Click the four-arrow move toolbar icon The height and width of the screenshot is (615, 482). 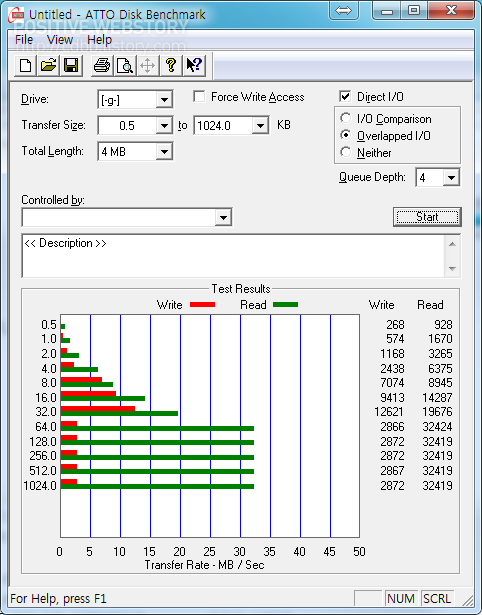click(147, 65)
